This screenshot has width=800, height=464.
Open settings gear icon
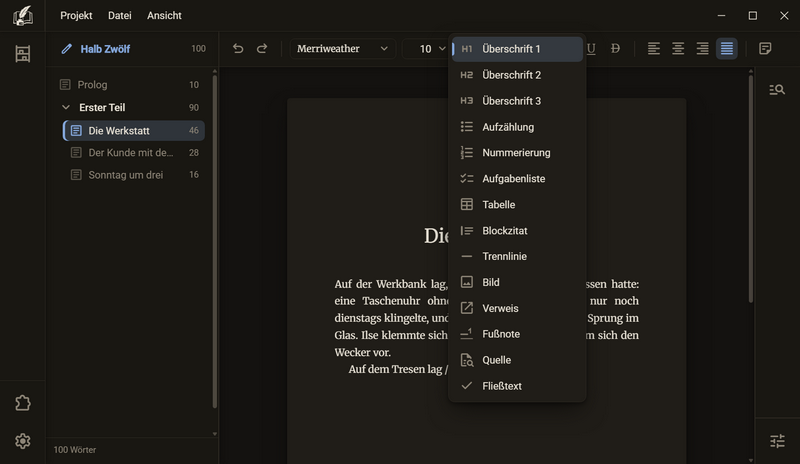click(x=22, y=441)
